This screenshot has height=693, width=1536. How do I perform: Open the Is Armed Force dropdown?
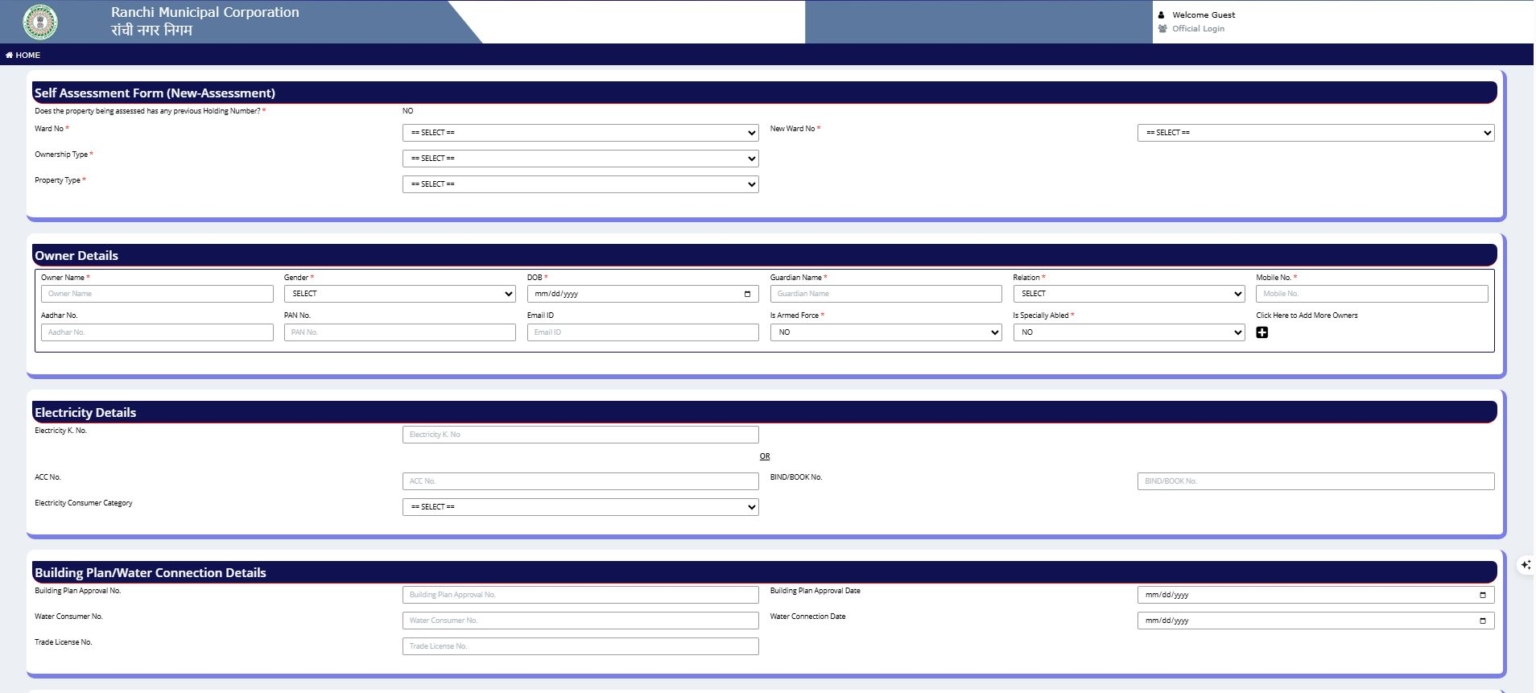pos(886,332)
